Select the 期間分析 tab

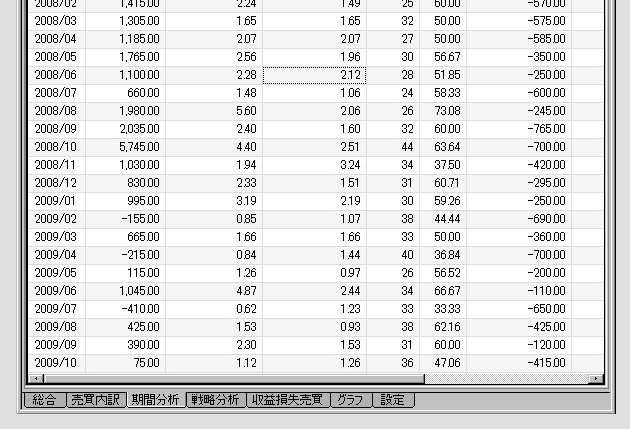coord(156,400)
